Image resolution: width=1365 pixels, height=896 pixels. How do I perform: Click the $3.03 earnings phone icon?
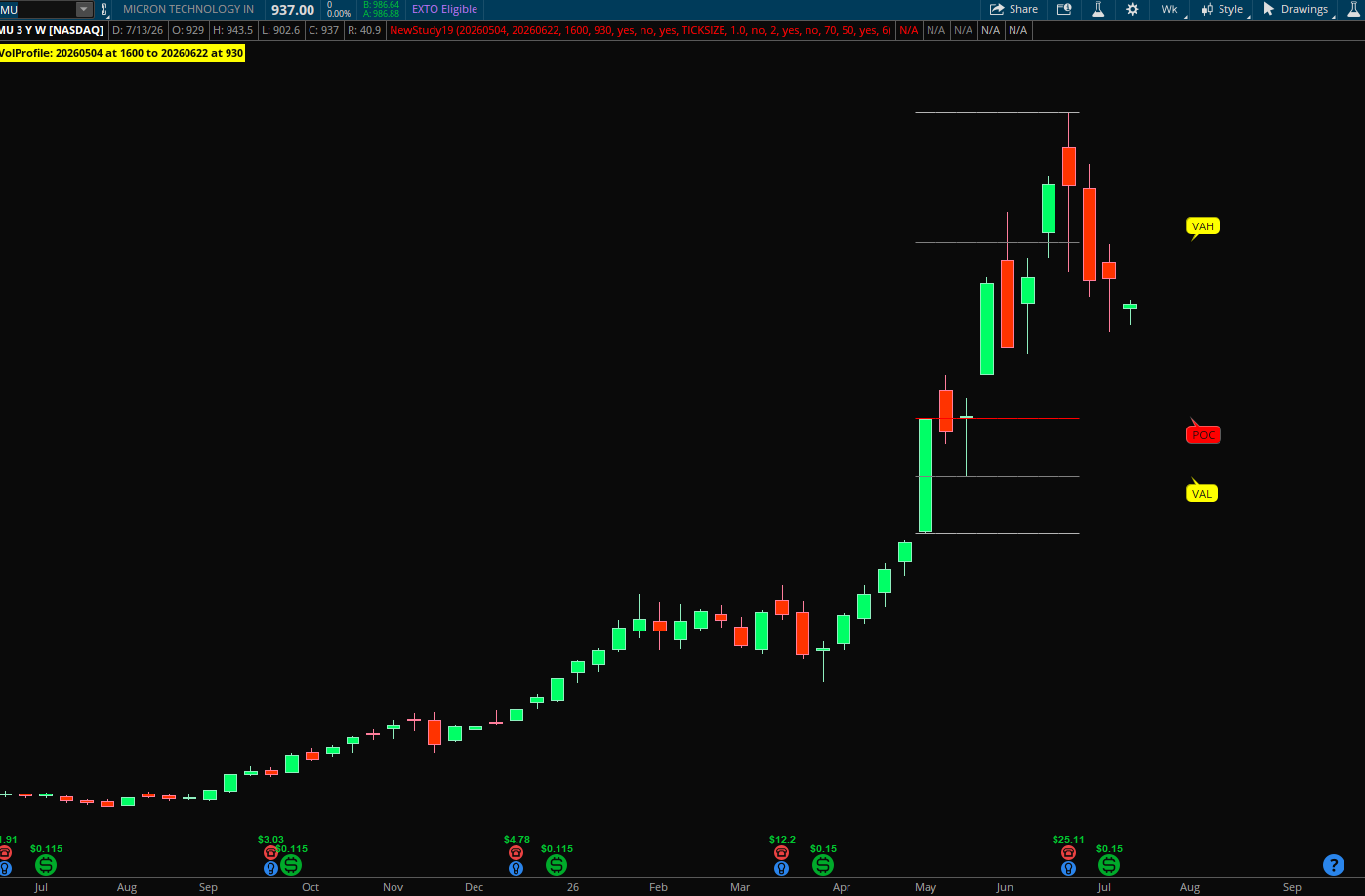[x=270, y=853]
